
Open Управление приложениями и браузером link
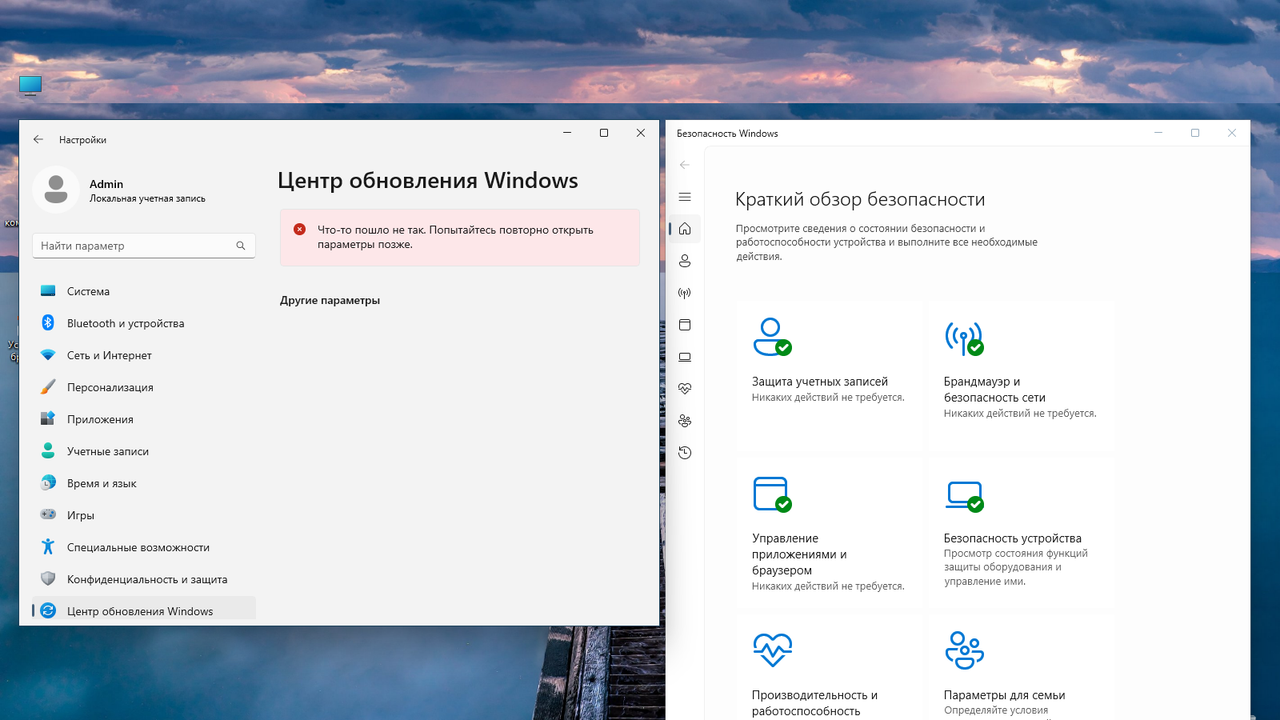point(800,554)
